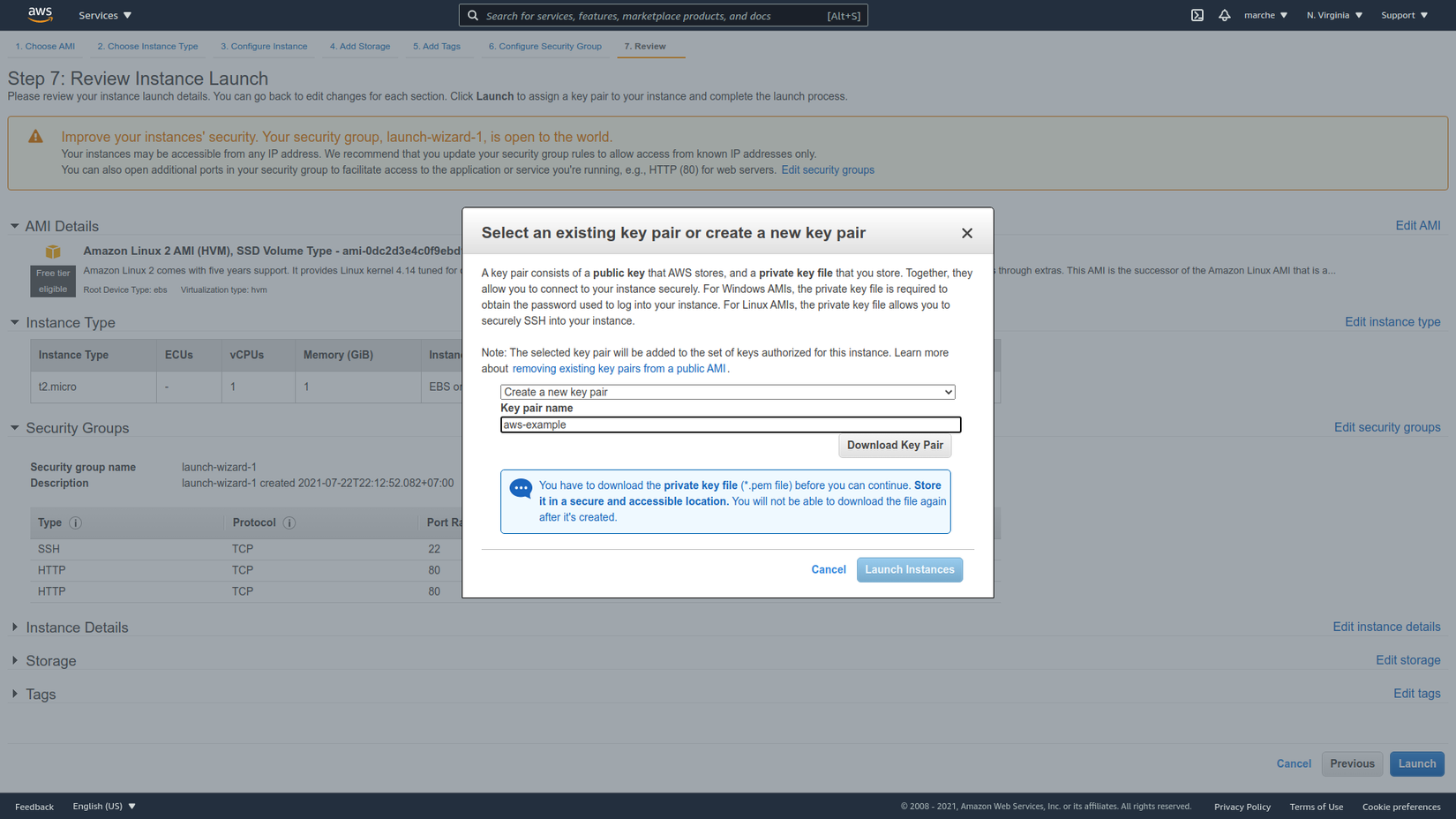
Task: Click the SSH rule type cell
Action: 49,549
